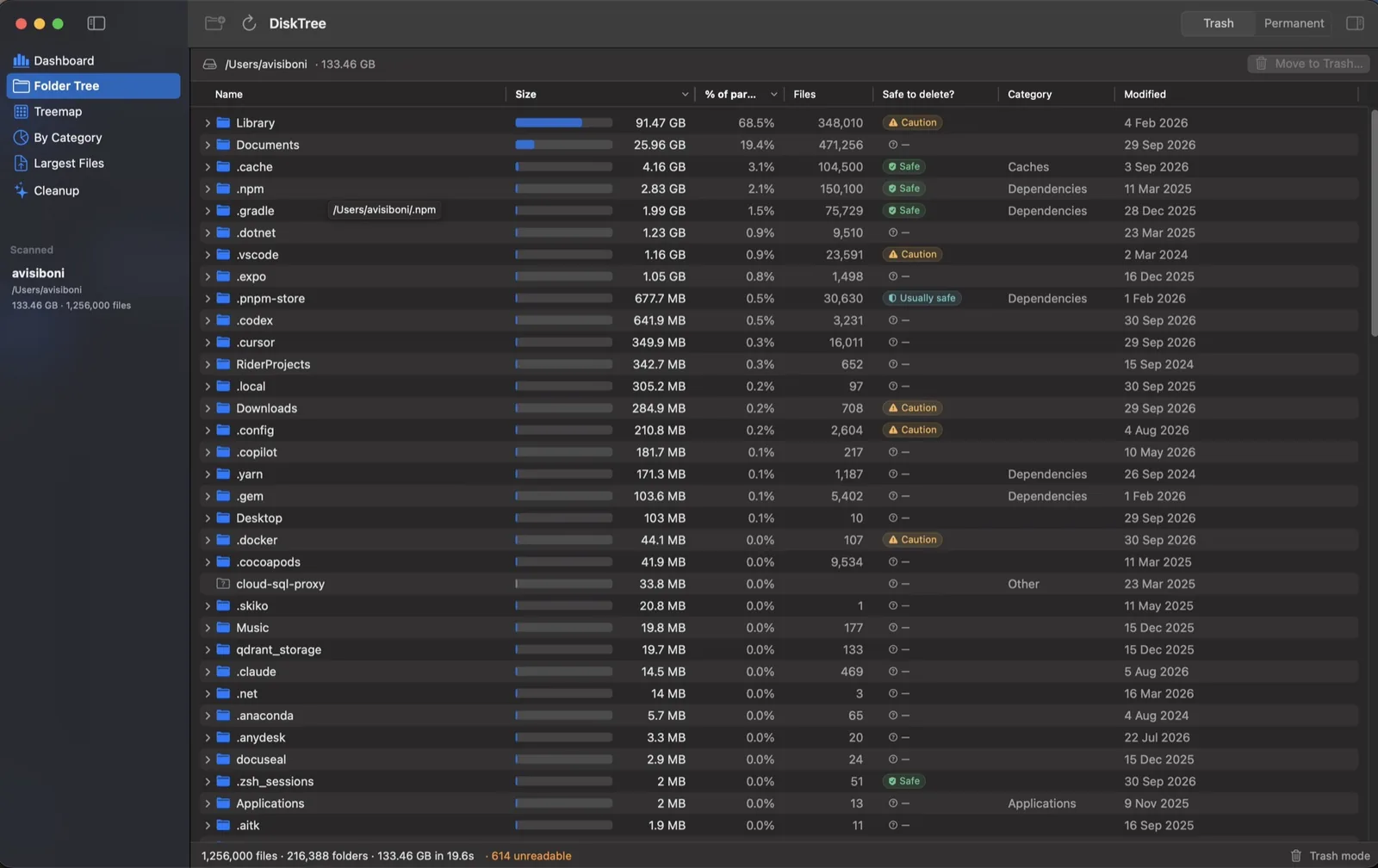The image size is (1378, 868).
Task: Click the Caution badge on Library row
Action: 912,122
